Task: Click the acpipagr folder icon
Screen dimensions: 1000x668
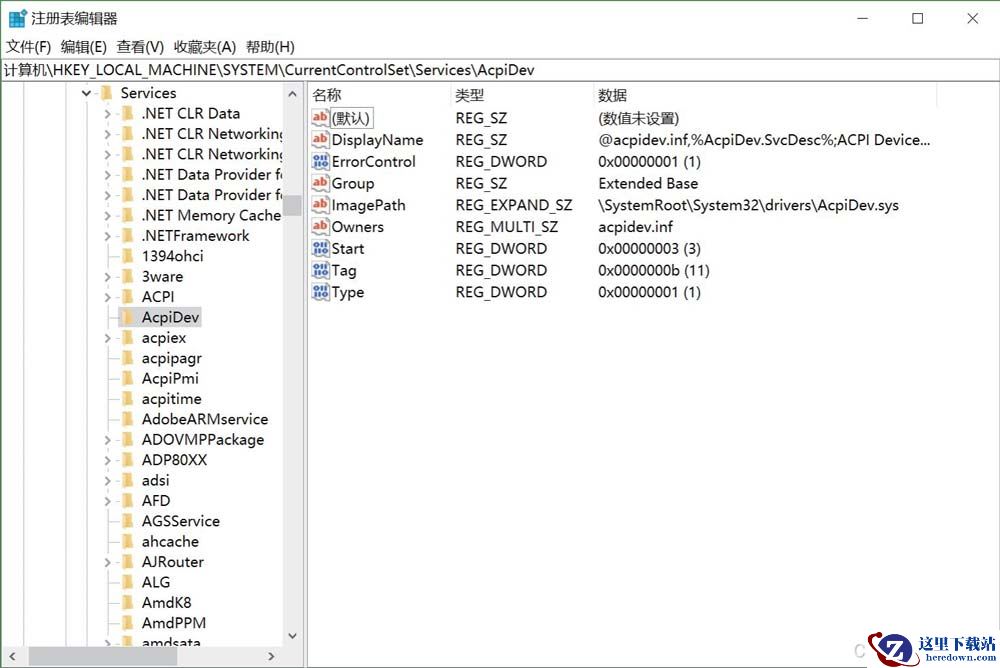Action: 128,358
